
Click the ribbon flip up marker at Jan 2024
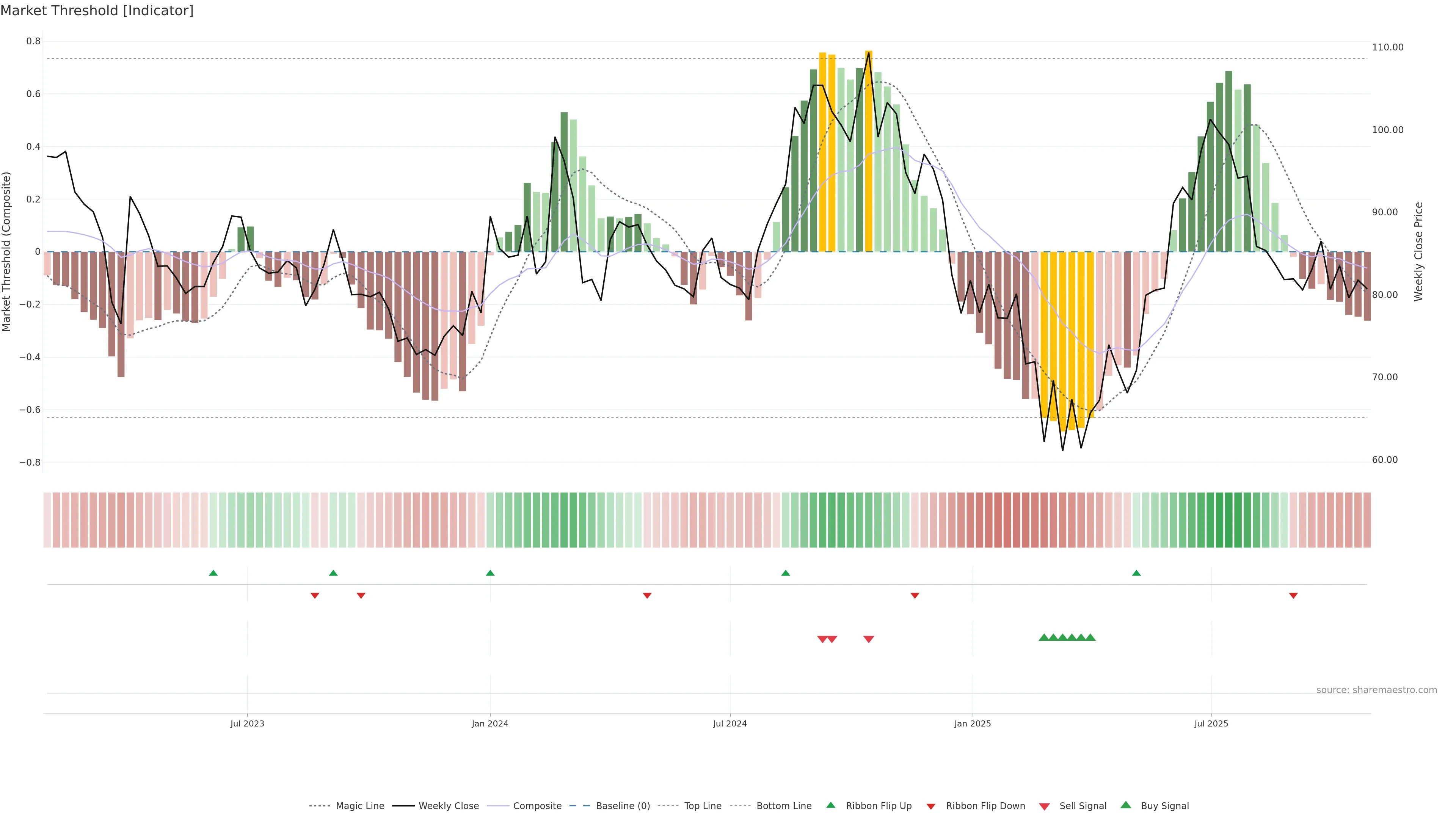pos(490,573)
